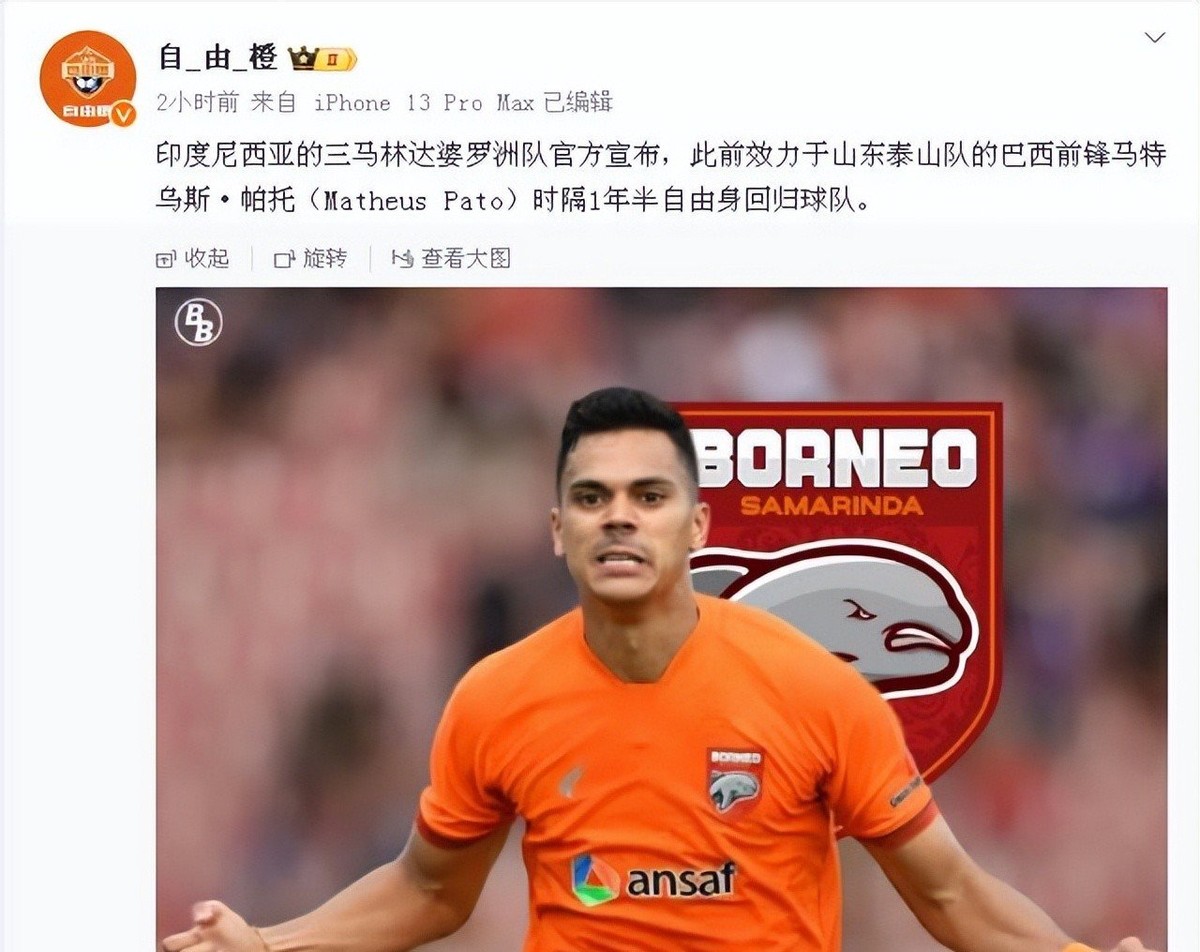
Task: Click the rotate icon before 旋转
Action: coord(285,259)
